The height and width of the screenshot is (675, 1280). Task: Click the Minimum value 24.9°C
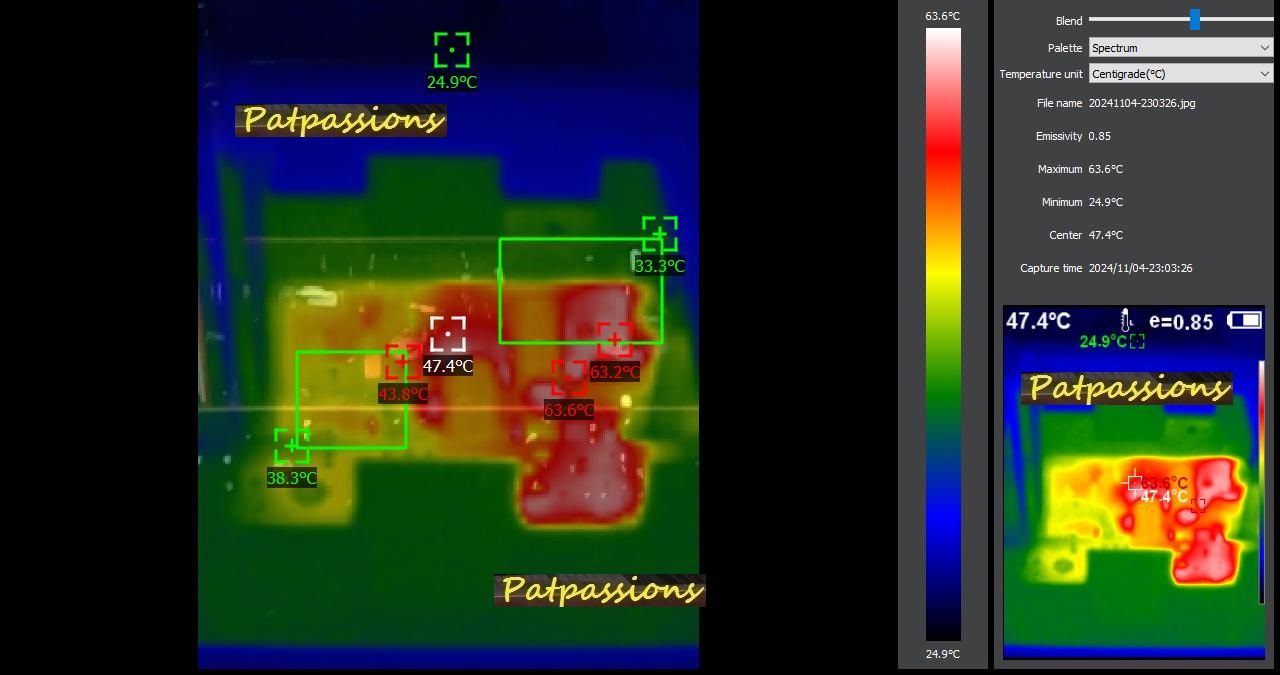click(1106, 202)
